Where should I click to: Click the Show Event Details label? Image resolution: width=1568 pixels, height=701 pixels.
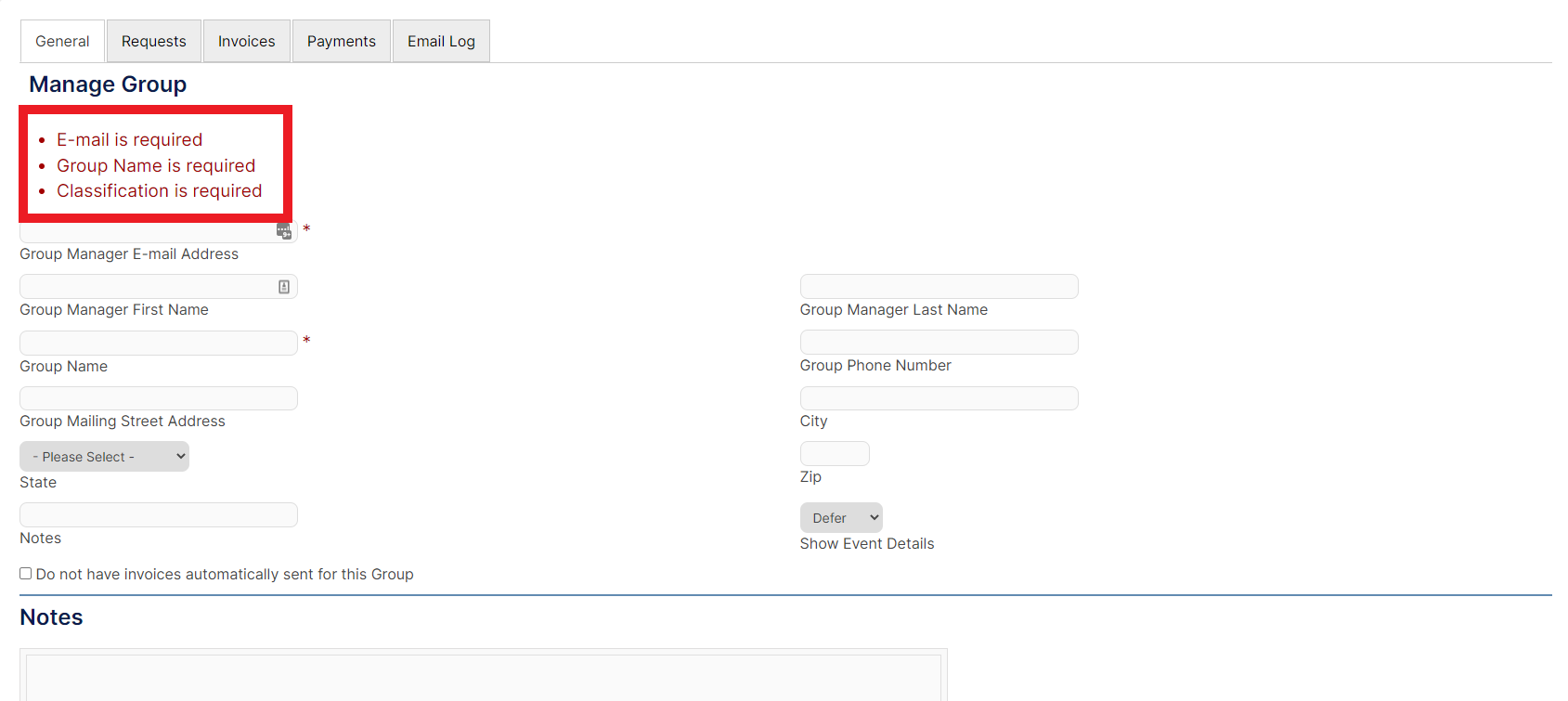pos(867,543)
